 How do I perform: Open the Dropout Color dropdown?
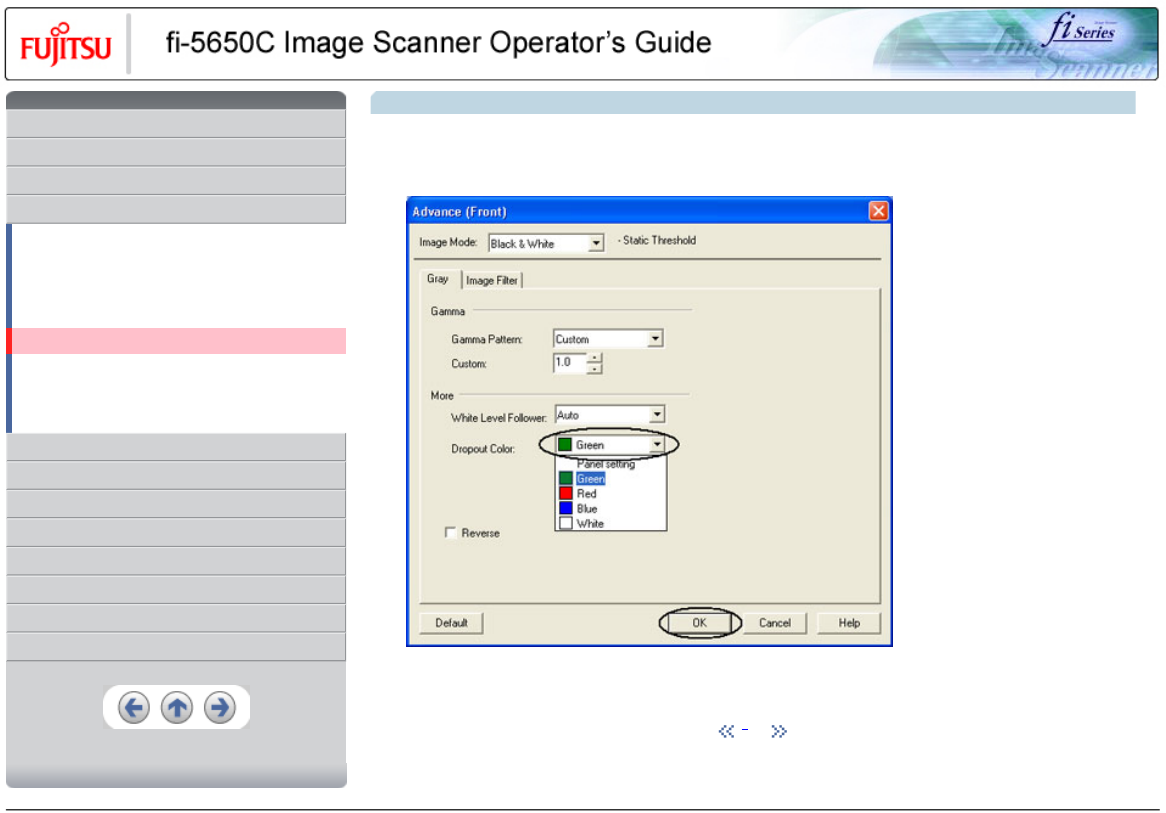coord(657,445)
